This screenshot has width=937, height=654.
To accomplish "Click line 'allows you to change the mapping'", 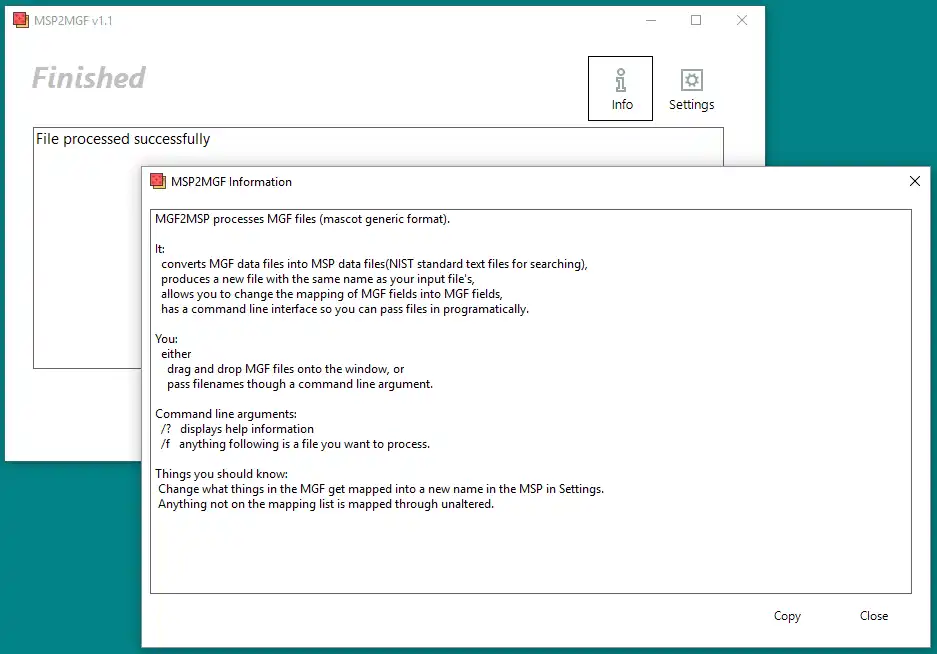I will pyautogui.click(x=332, y=294).
